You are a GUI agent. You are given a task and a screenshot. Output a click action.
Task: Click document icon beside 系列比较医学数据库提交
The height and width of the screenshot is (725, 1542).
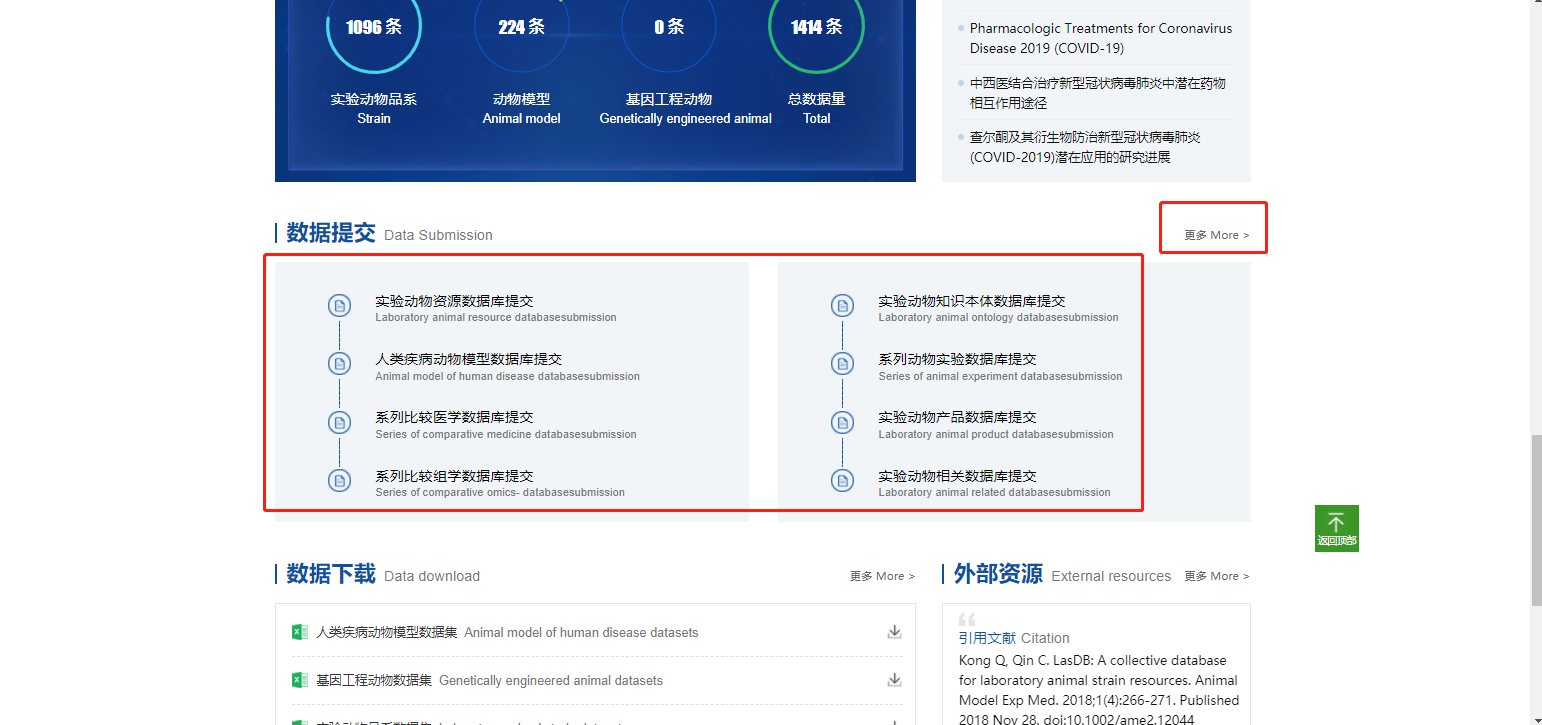tap(339, 422)
